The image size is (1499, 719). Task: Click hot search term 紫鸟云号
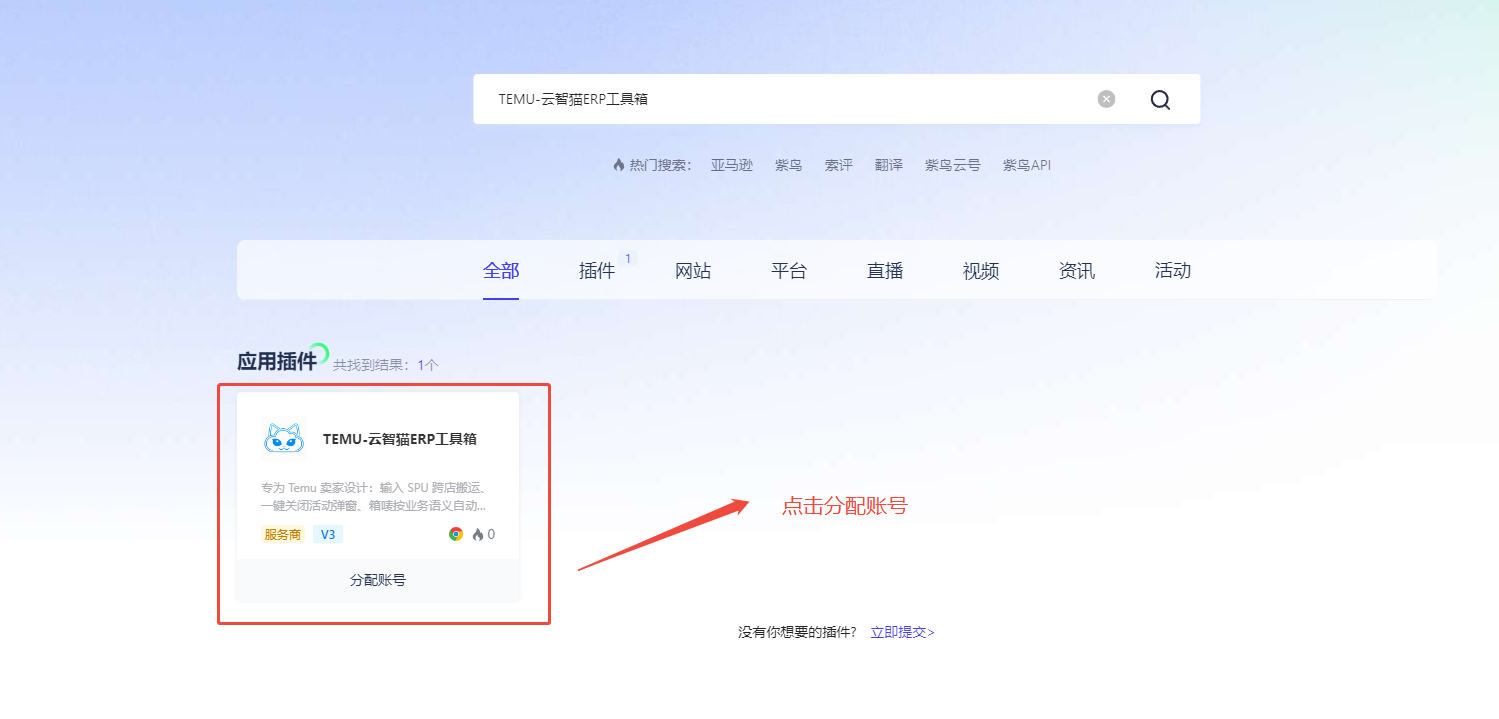953,165
